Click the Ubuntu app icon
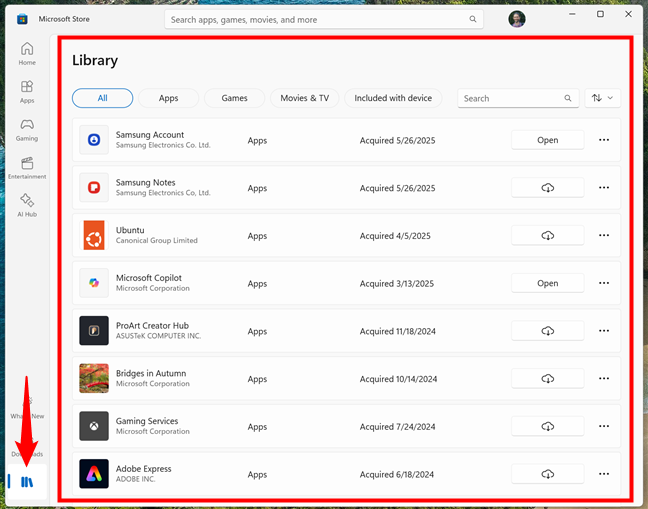This screenshot has width=648, height=509. point(94,235)
